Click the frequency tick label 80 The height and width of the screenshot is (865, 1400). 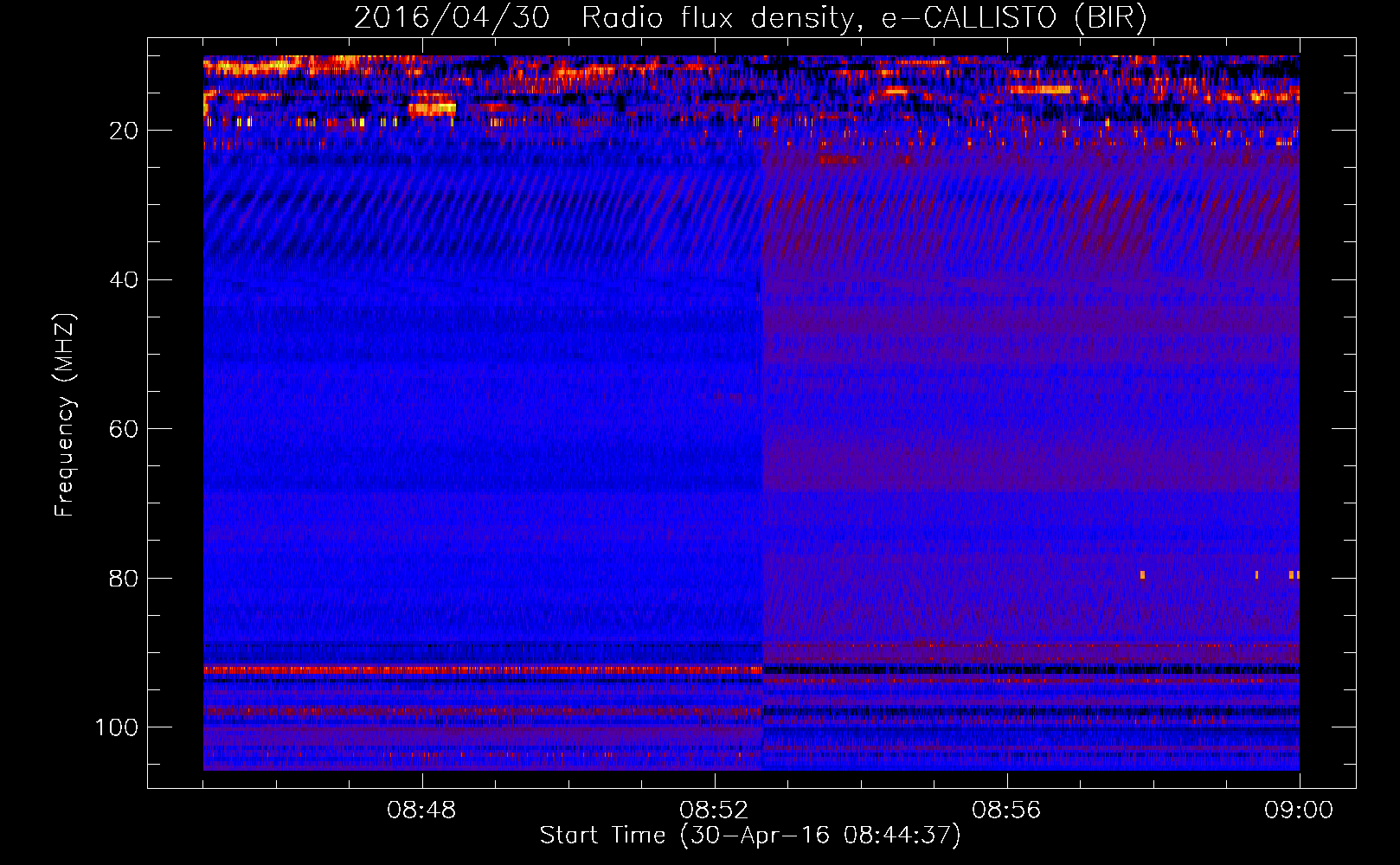(x=124, y=578)
